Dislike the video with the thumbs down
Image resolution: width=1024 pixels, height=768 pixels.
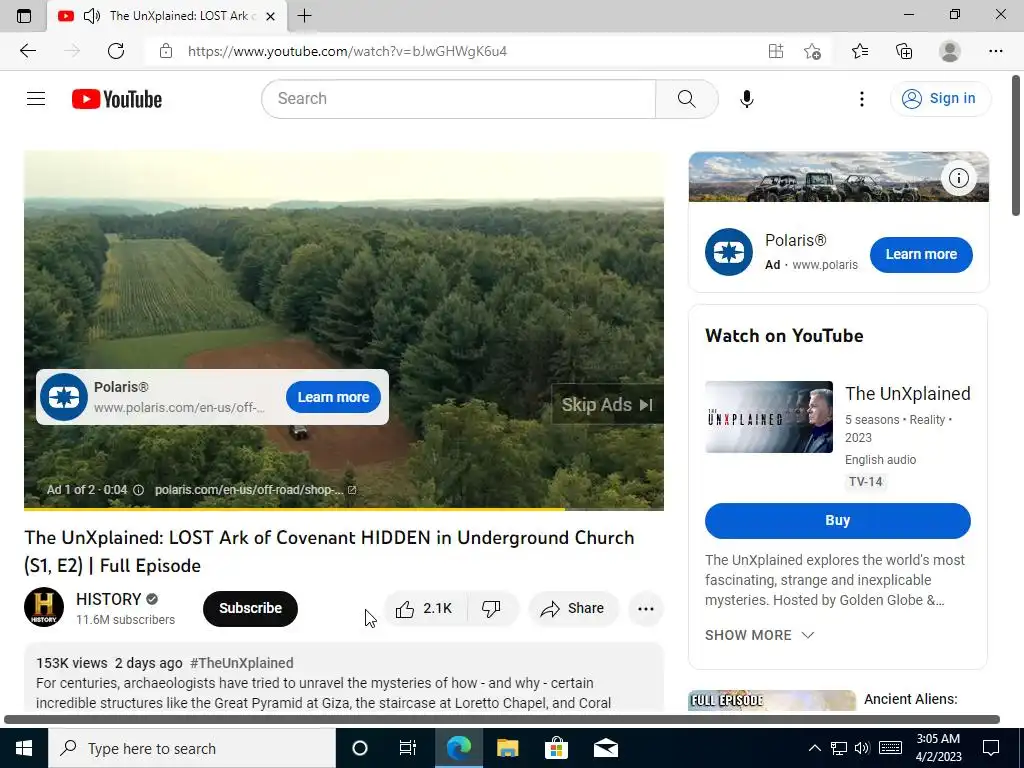pyautogui.click(x=491, y=609)
